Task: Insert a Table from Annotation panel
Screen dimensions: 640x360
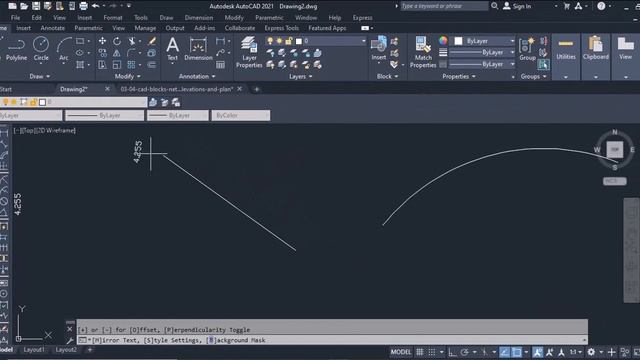Action: [x=220, y=64]
